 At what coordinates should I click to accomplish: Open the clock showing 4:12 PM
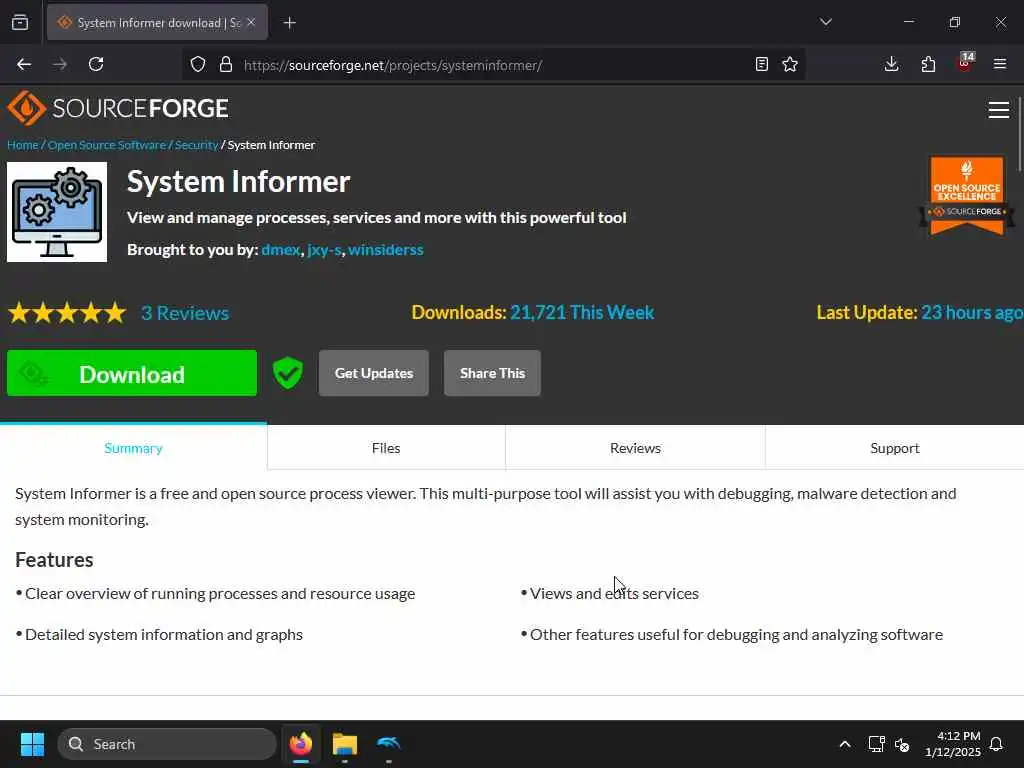click(x=953, y=744)
